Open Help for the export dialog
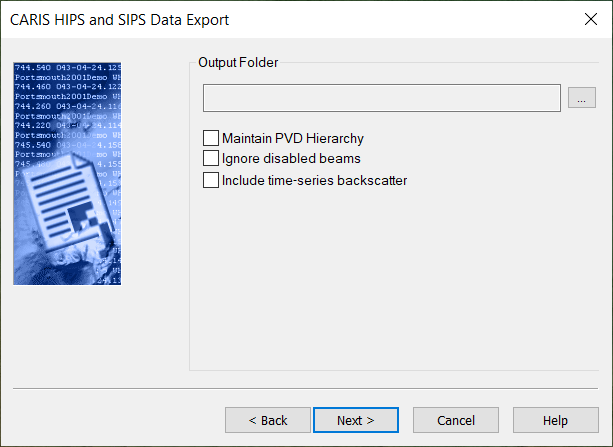 coord(555,420)
